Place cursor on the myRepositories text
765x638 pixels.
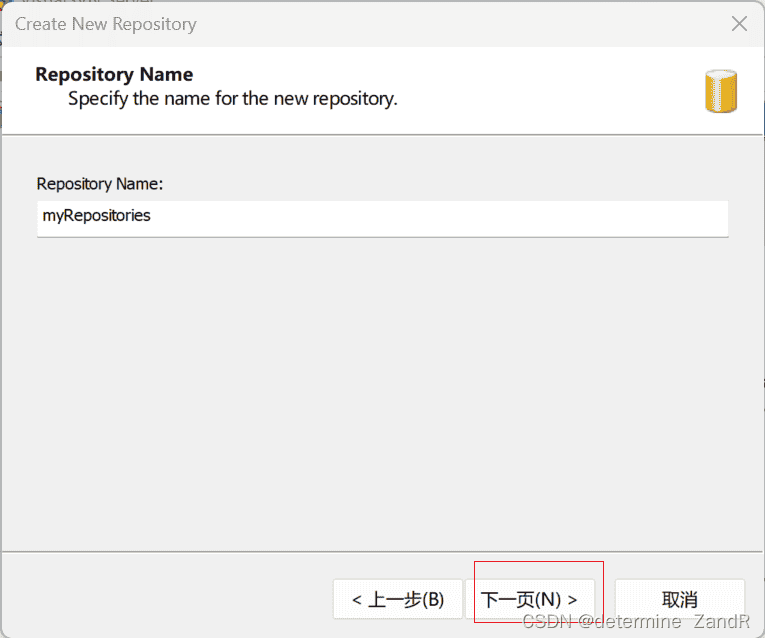point(96,215)
